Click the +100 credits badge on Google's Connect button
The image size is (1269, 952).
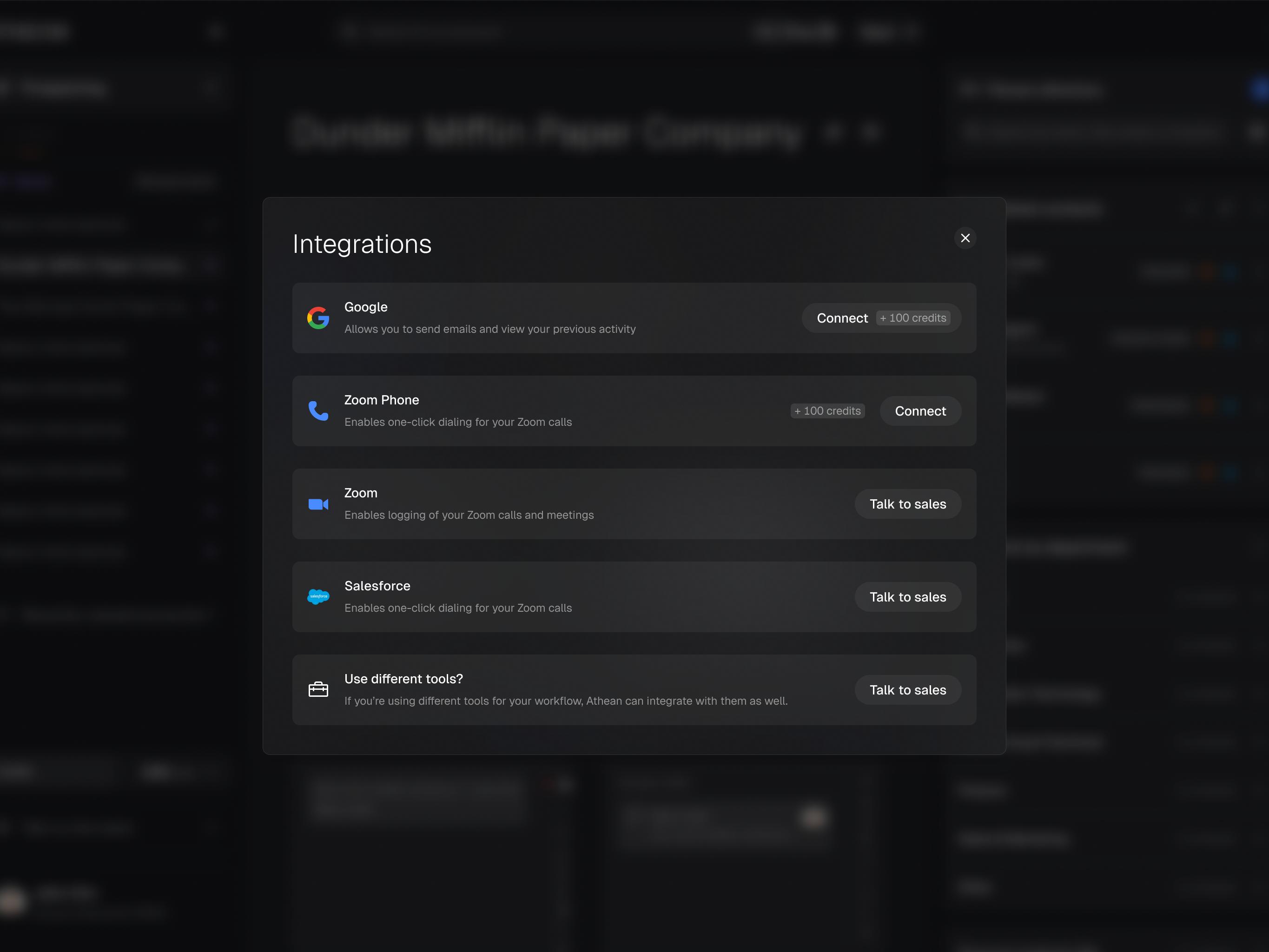[x=914, y=318]
